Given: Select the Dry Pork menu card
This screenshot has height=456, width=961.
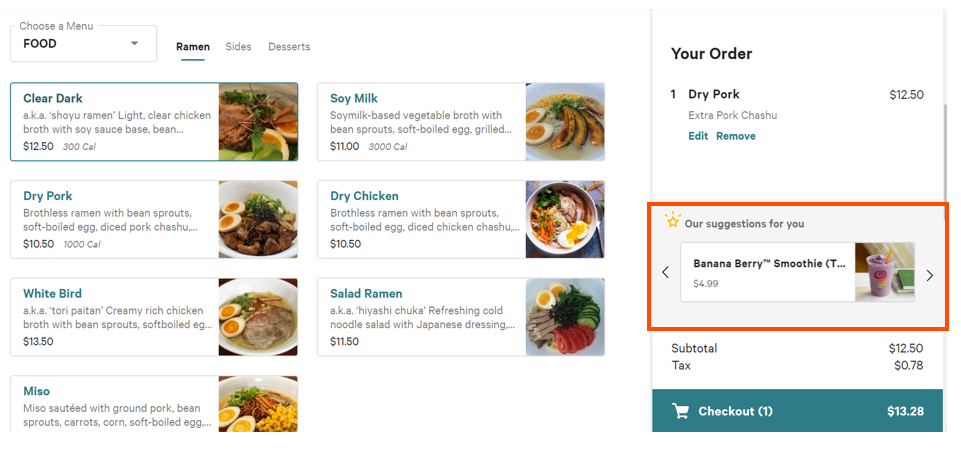Looking at the screenshot, I should (115, 219).
